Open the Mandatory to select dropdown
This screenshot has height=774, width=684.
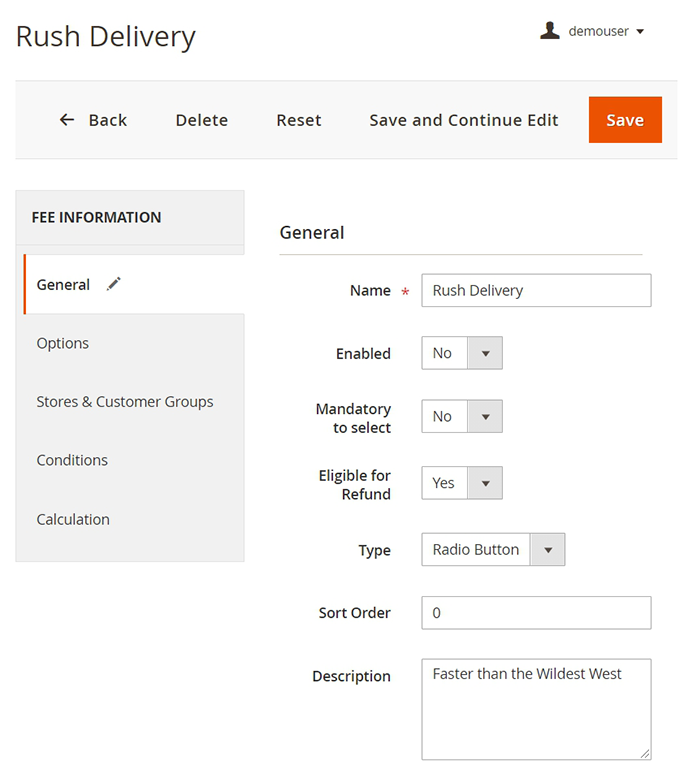[x=461, y=416]
